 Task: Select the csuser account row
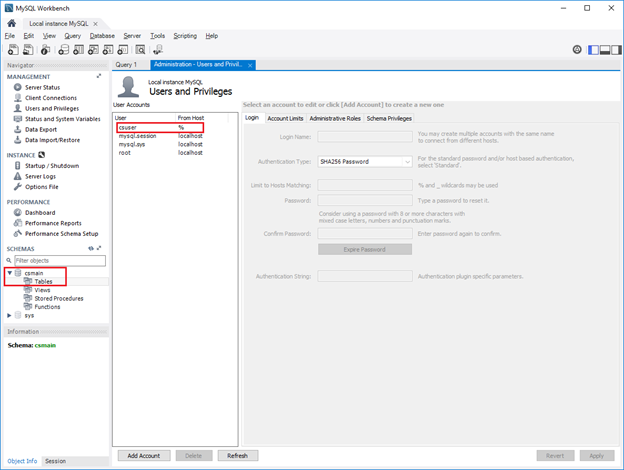(x=160, y=127)
